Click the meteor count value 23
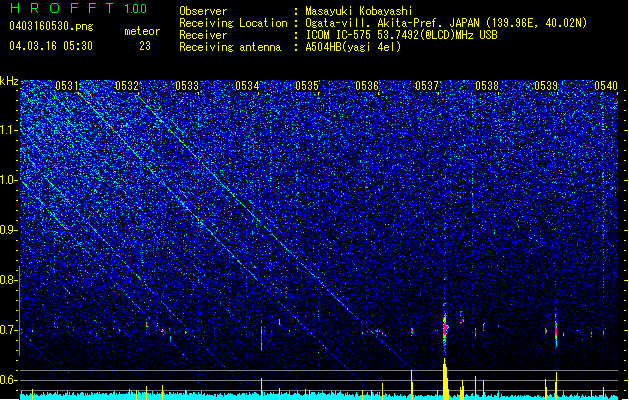Image resolution: width=629 pixels, height=400 pixels. [145, 46]
